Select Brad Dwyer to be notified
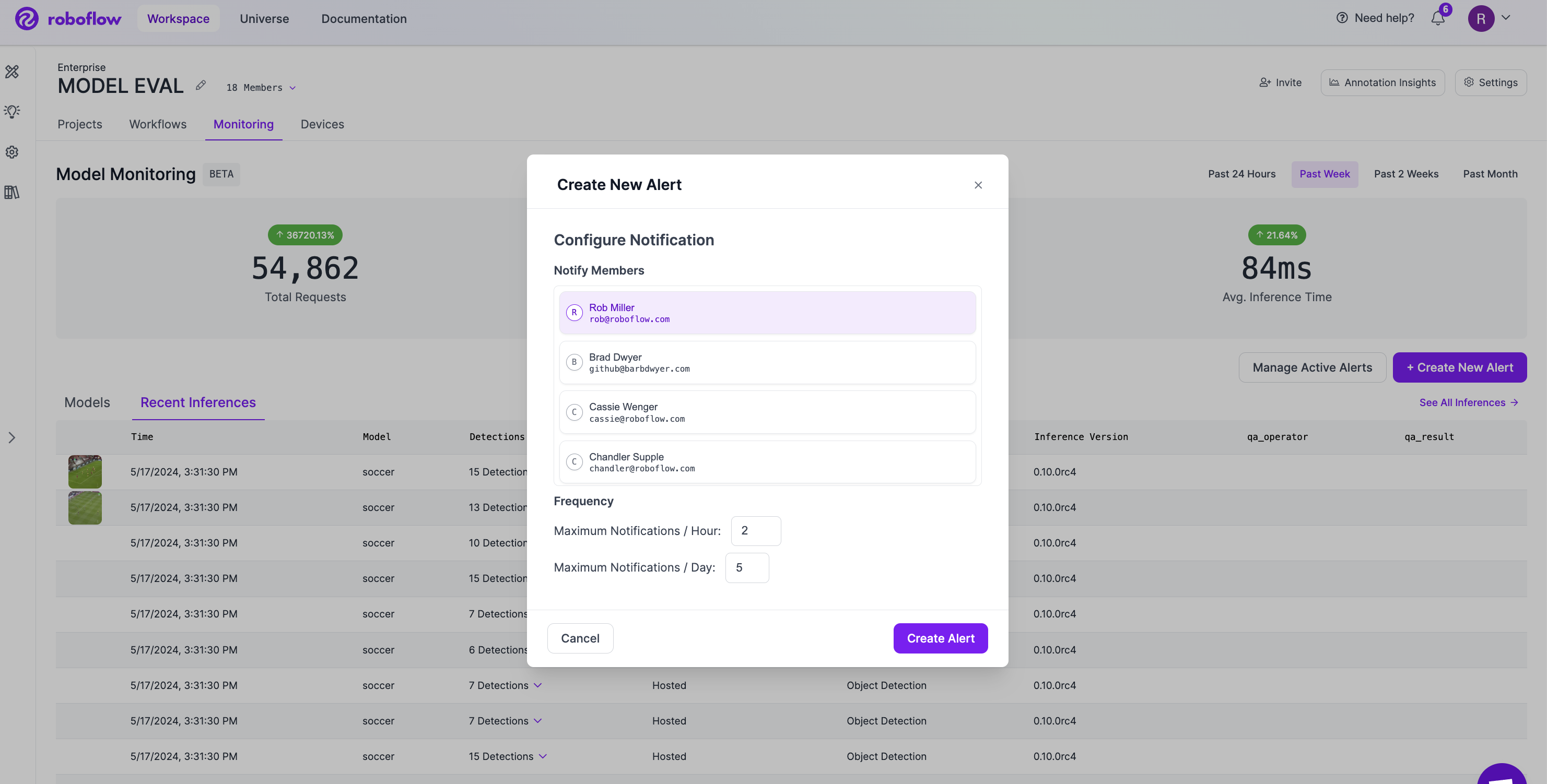The image size is (1547, 784). click(767, 363)
